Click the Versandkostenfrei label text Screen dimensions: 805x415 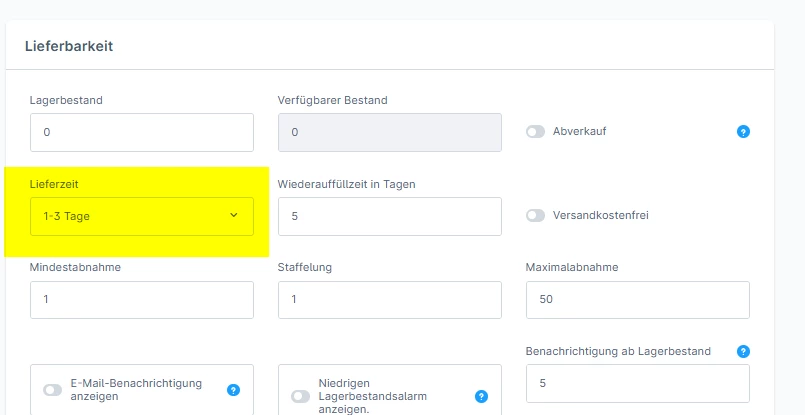601,215
